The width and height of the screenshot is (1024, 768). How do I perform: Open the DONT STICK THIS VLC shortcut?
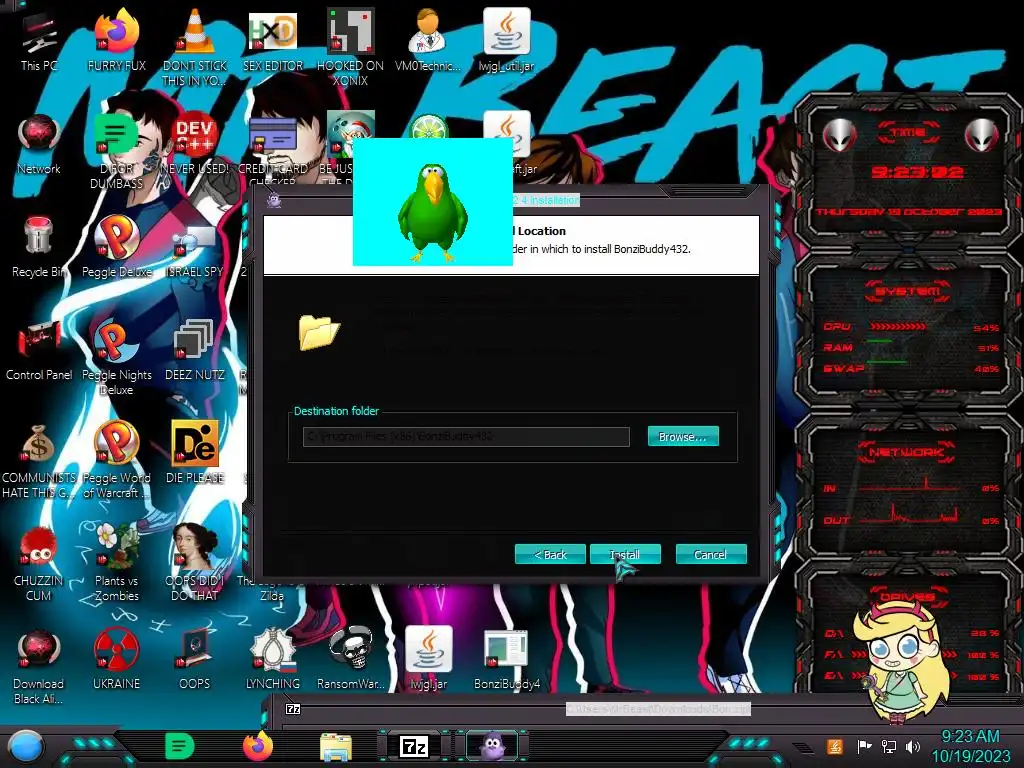pyautogui.click(x=195, y=48)
